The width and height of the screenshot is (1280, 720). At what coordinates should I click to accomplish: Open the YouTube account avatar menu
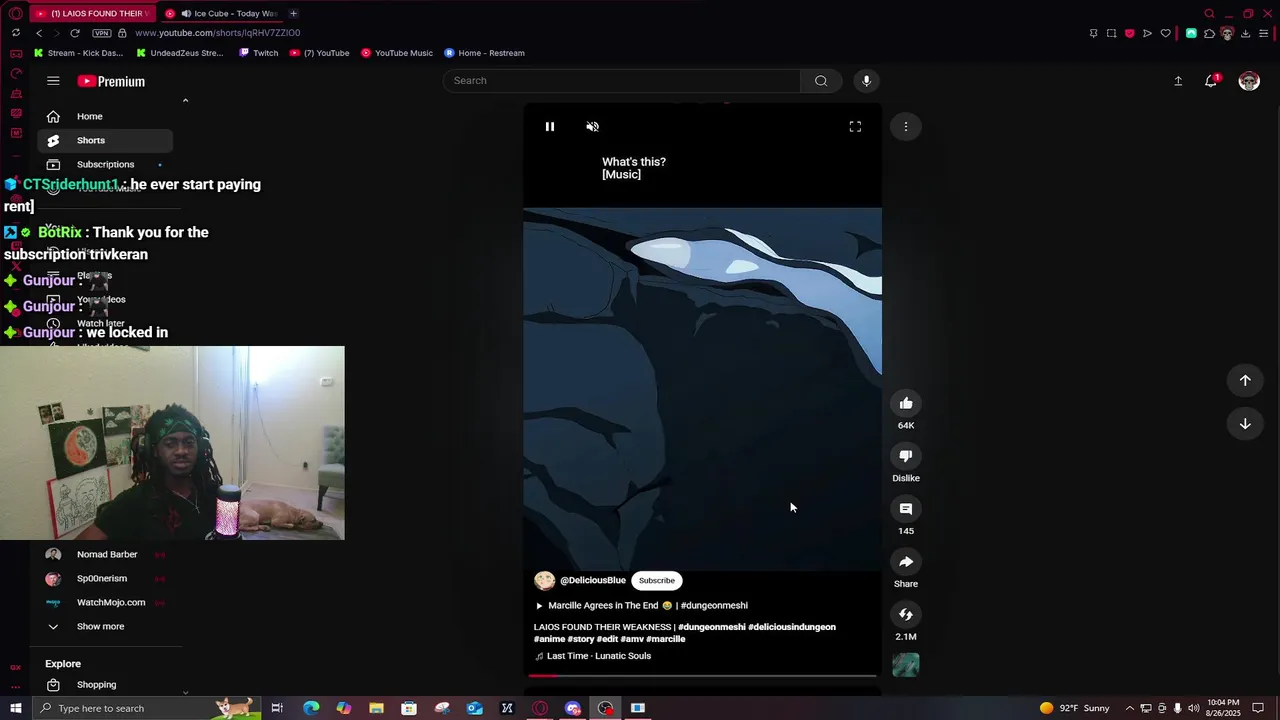tap(1249, 81)
